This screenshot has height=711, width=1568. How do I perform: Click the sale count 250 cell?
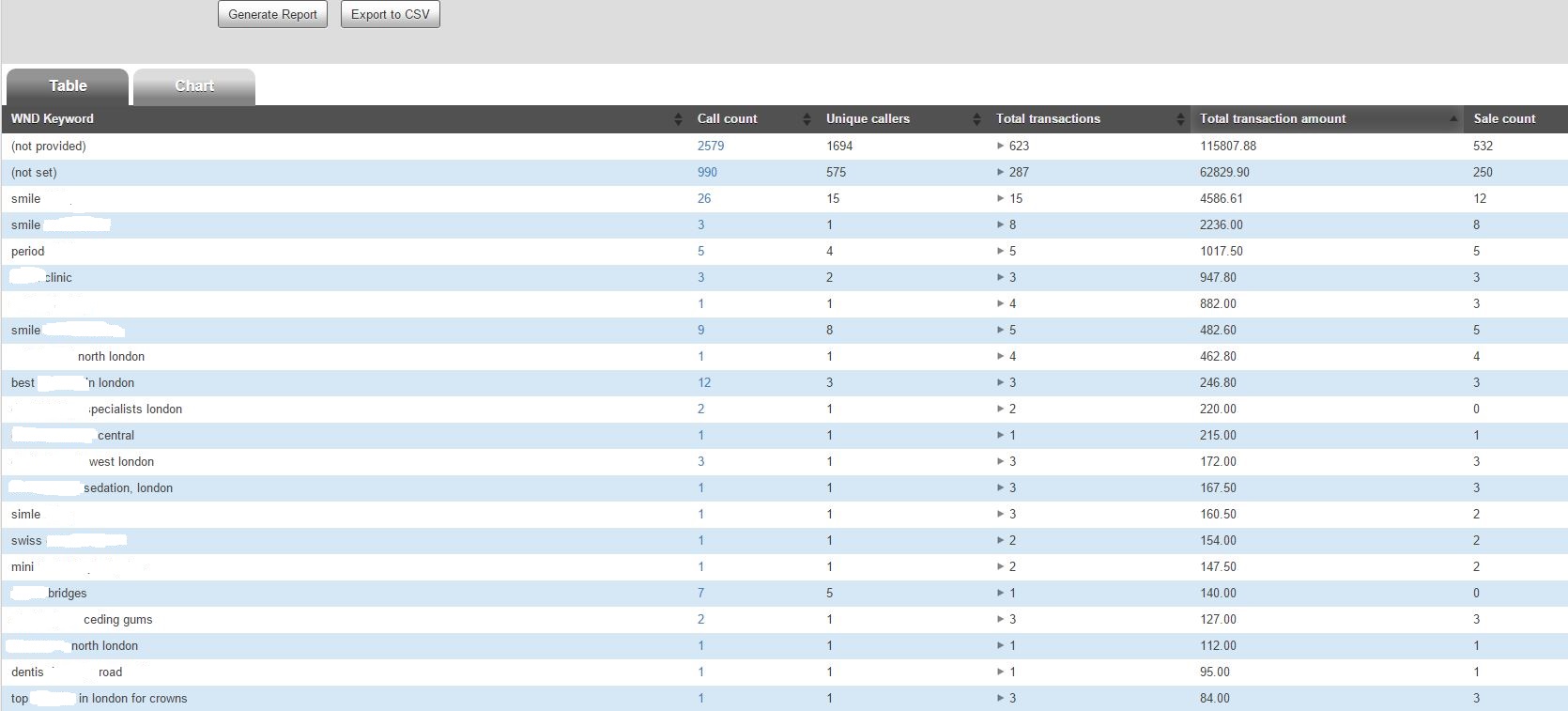1483,172
